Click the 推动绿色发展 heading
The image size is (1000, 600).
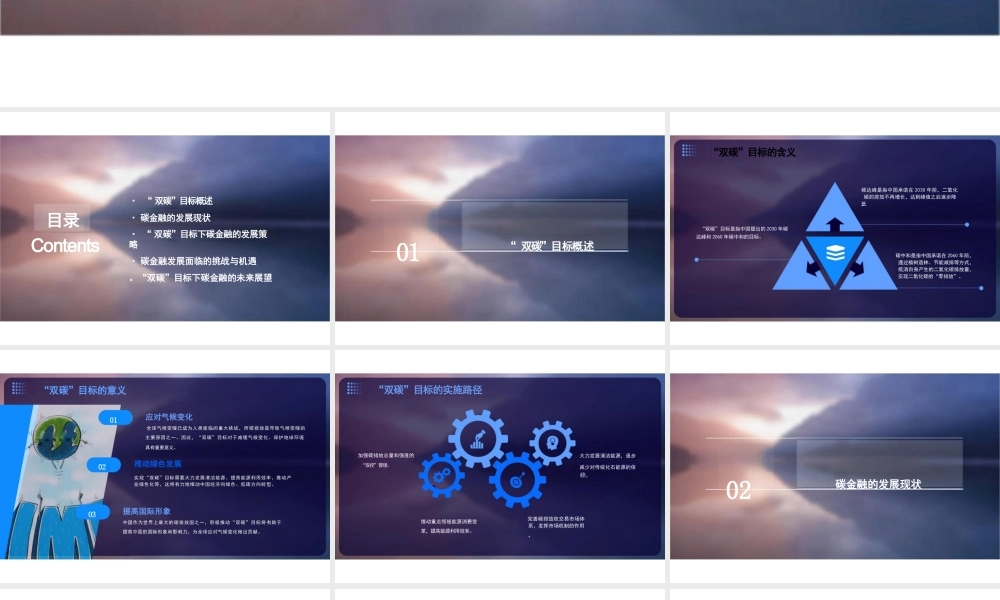pos(158,464)
